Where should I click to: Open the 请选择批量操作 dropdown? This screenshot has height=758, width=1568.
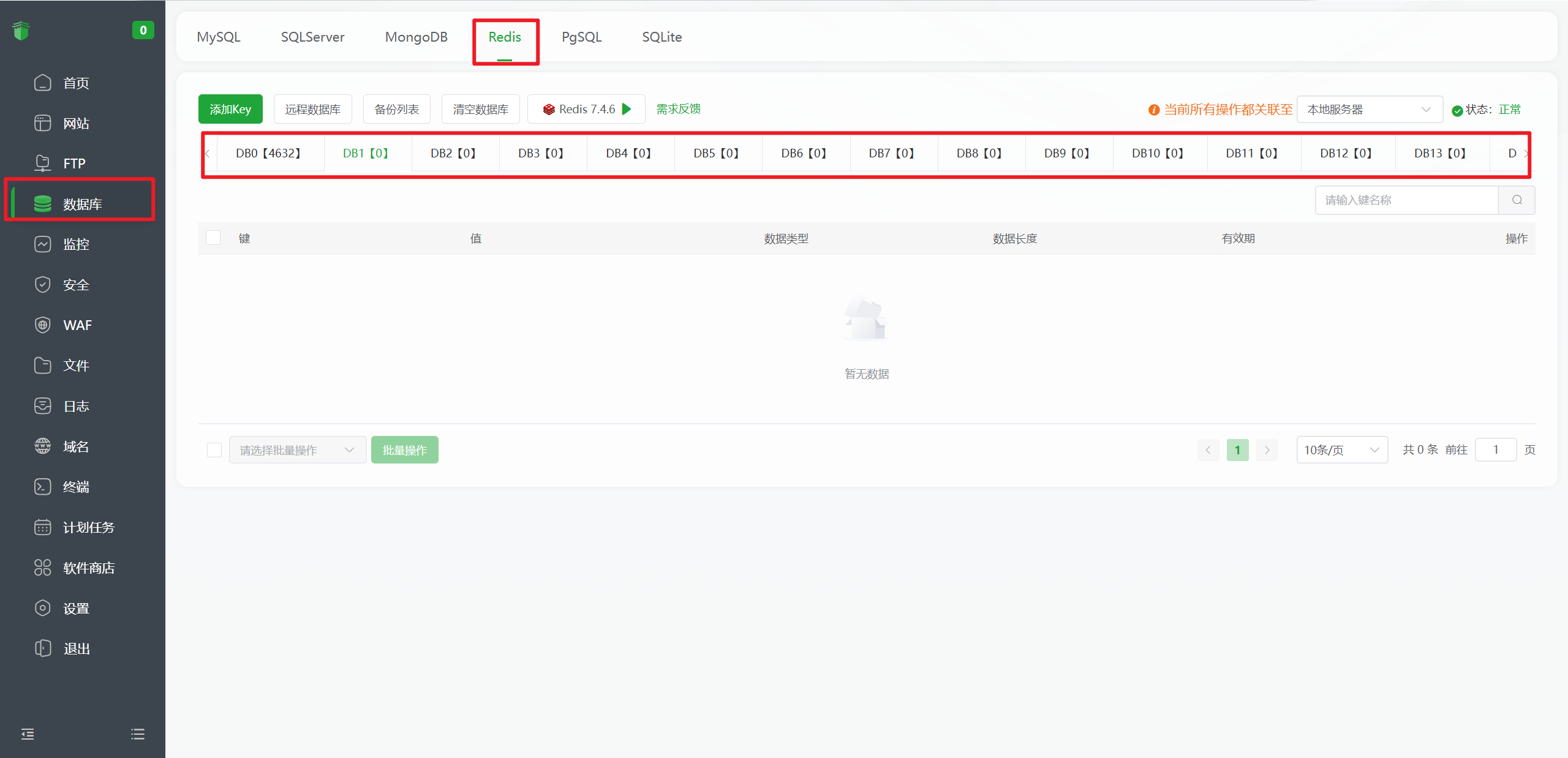tap(297, 449)
